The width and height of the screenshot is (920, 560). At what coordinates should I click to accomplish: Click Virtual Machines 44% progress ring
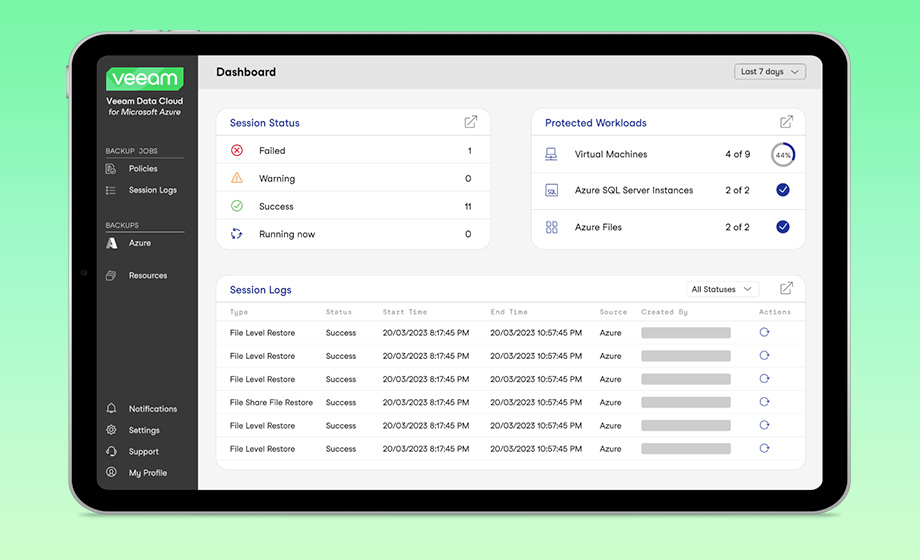[783, 154]
